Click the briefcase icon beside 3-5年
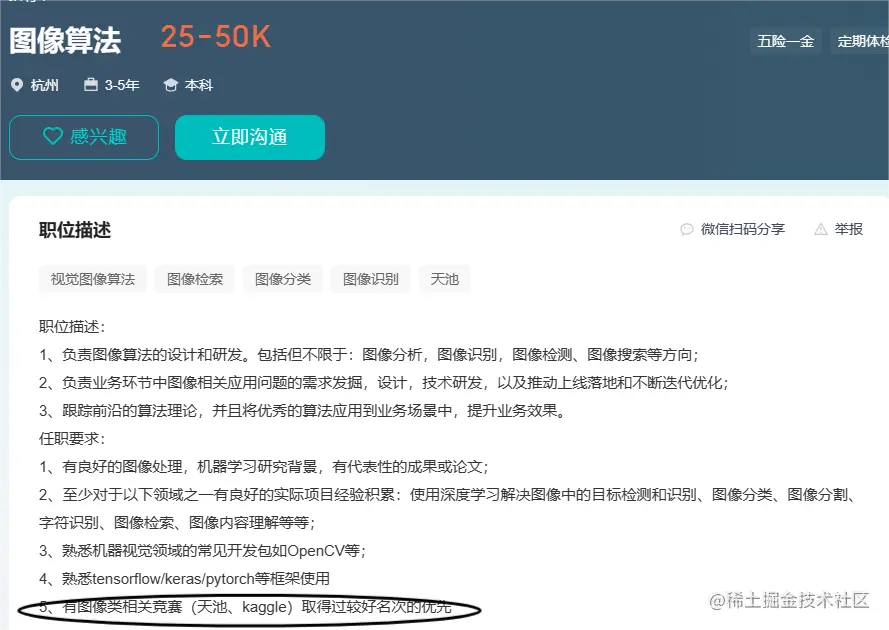 point(91,84)
